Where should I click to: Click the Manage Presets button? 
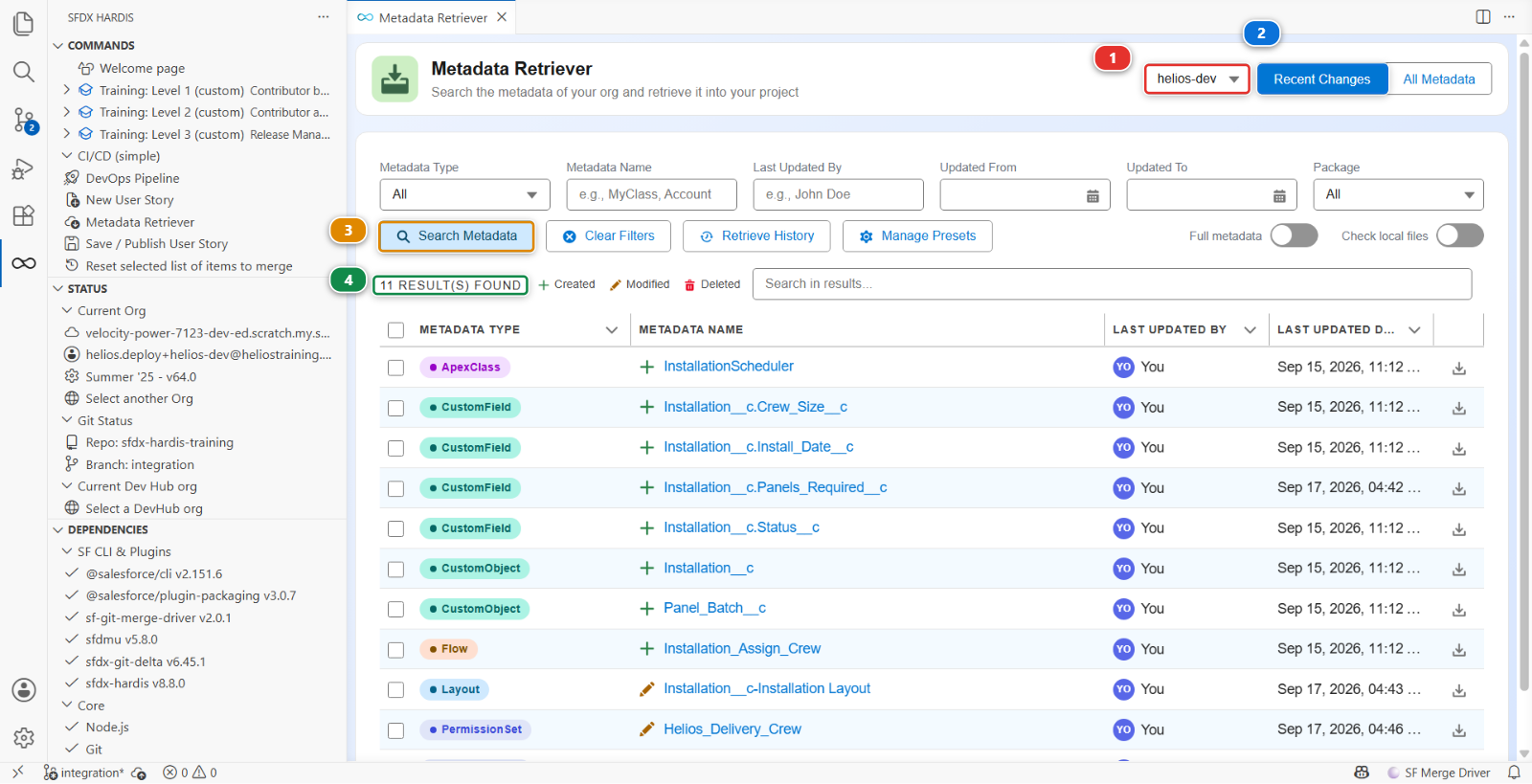coord(917,236)
